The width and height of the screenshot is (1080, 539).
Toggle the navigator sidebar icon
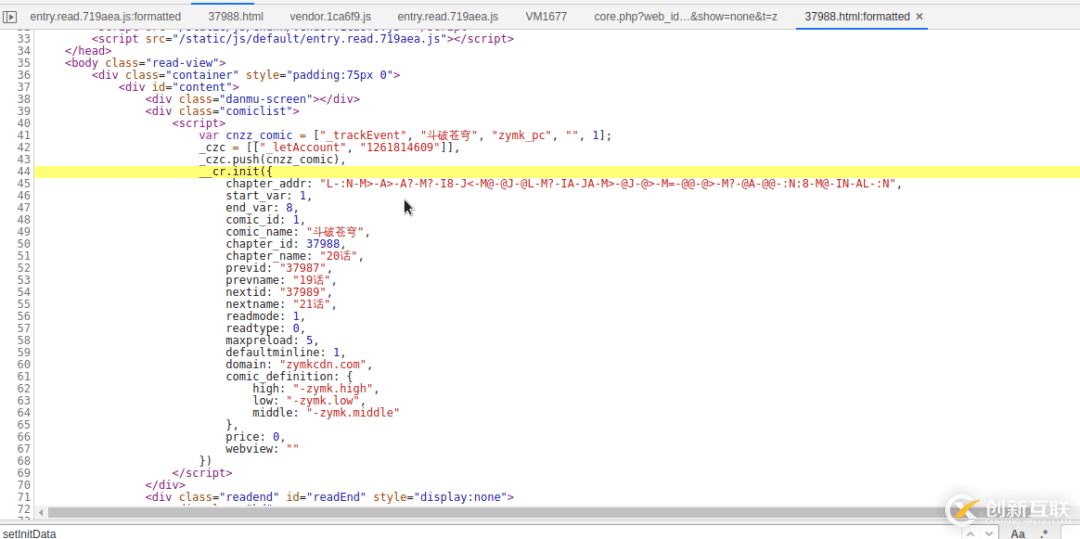(x=11, y=17)
